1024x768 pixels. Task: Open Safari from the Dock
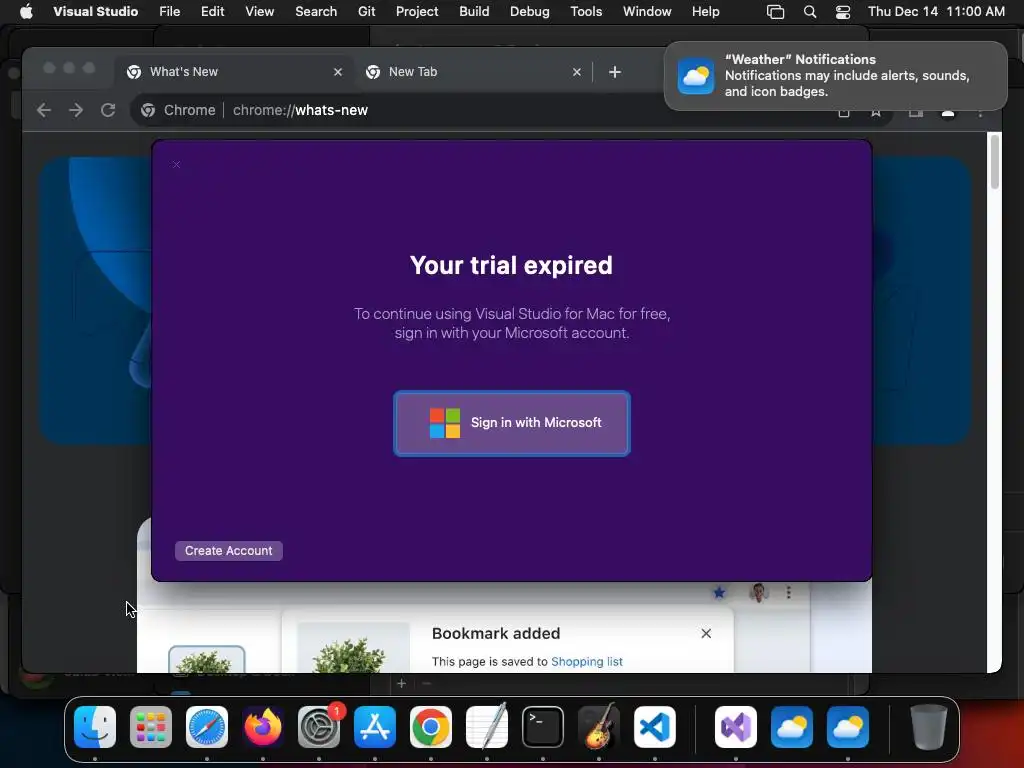206,726
